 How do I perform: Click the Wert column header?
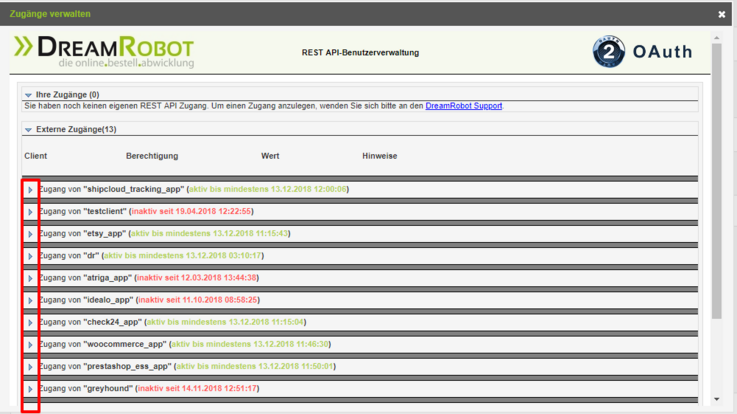[x=270, y=156]
